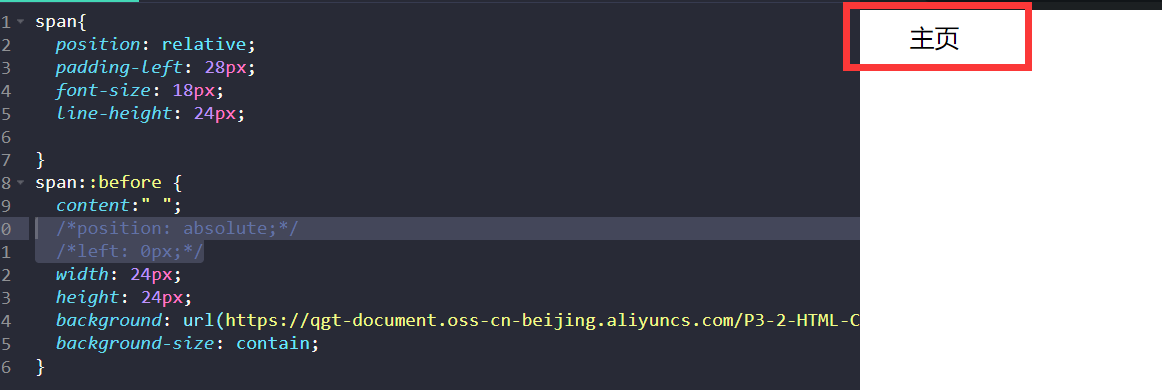1162x390 pixels.
Task: Click line number 7 in the gutter
Action: [6, 159]
